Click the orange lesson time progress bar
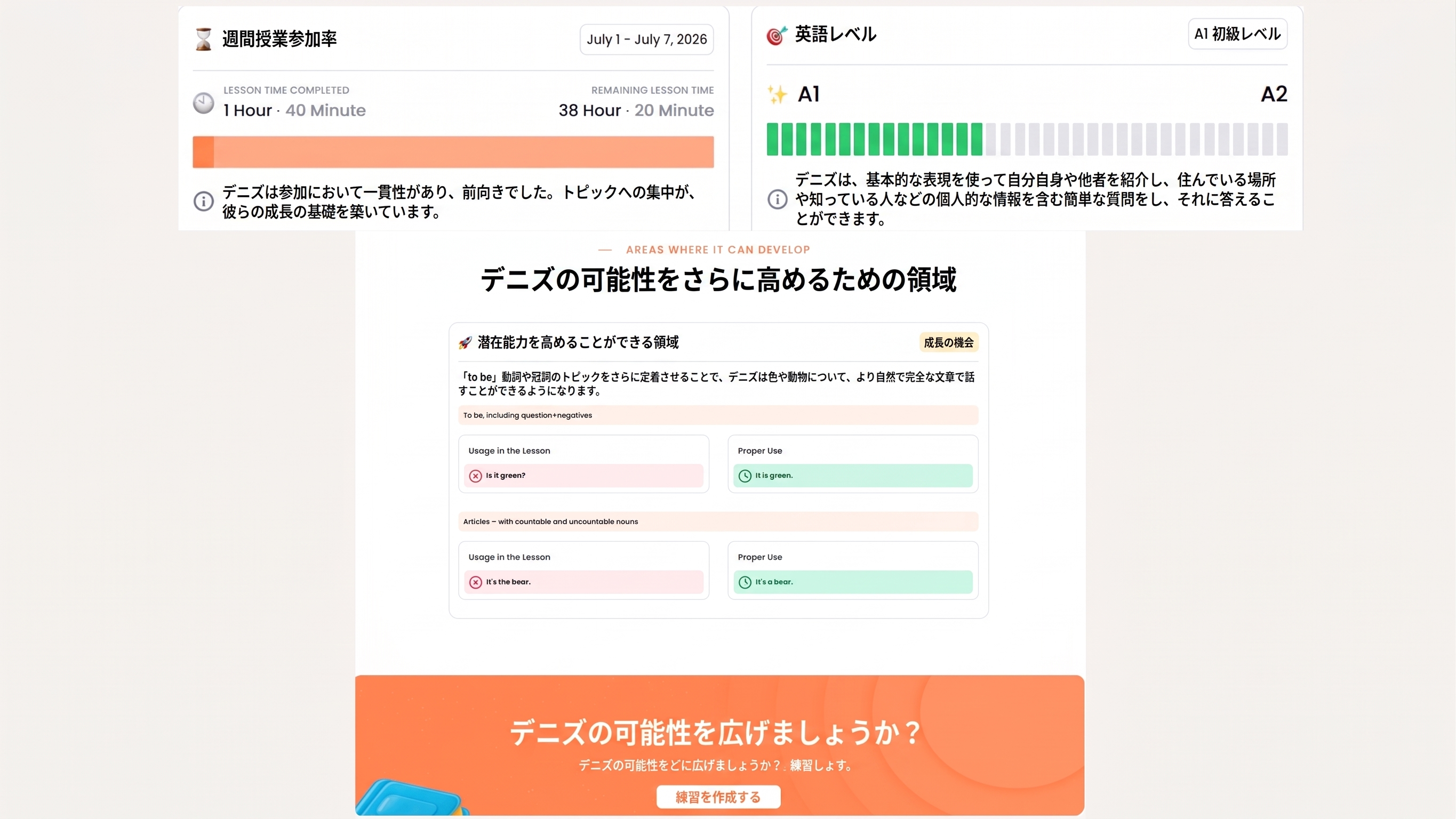 click(453, 152)
